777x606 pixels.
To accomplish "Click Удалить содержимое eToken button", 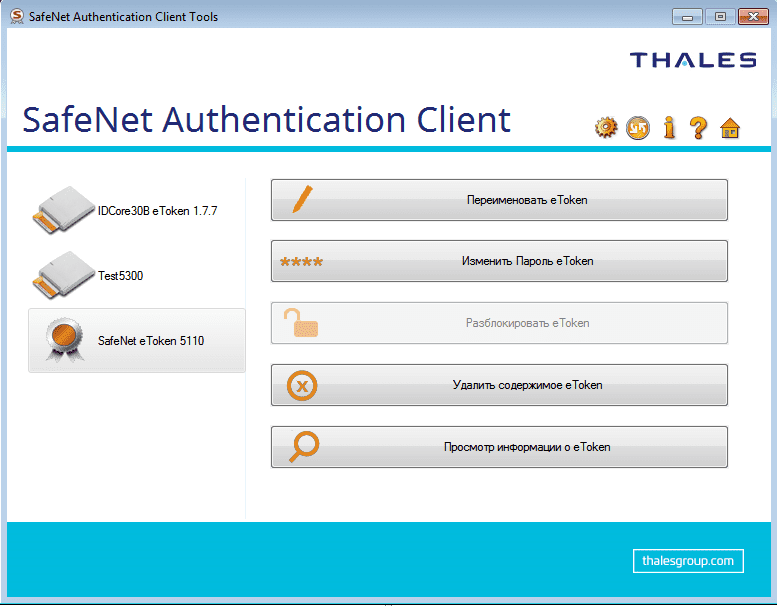I will tap(499, 385).
